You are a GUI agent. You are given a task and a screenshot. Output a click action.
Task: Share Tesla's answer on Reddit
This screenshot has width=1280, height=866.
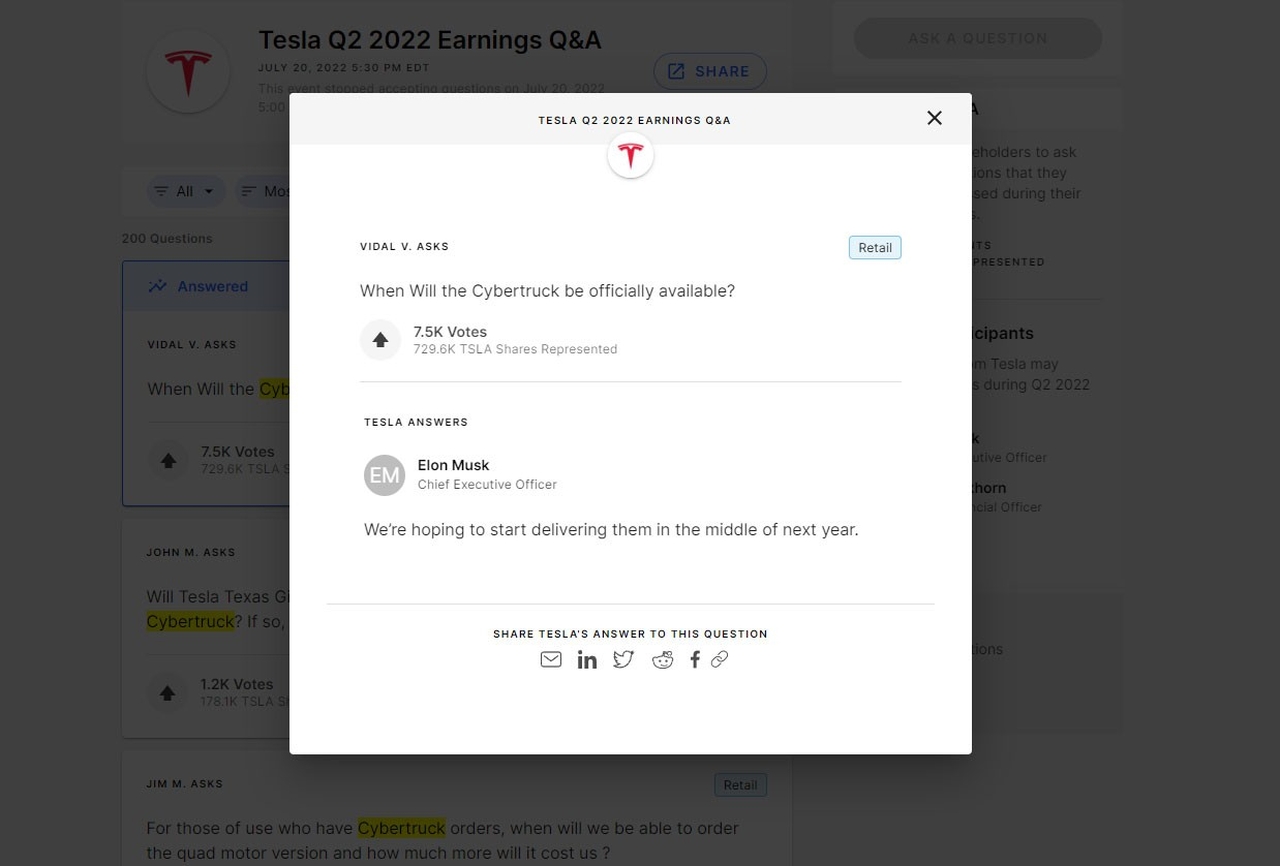click(662, 660)
